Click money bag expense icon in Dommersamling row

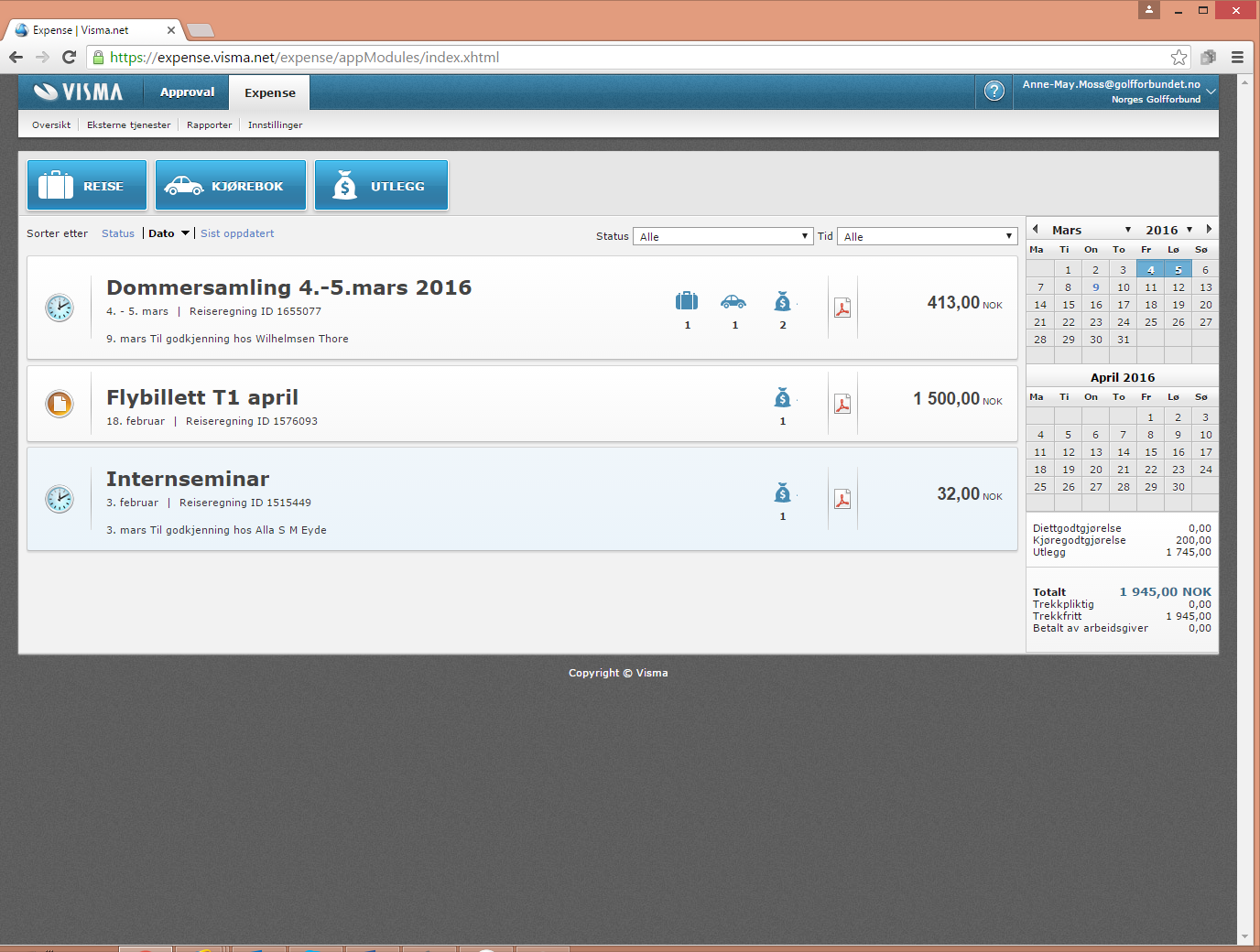pyautogui.click(x=782, y=301)
